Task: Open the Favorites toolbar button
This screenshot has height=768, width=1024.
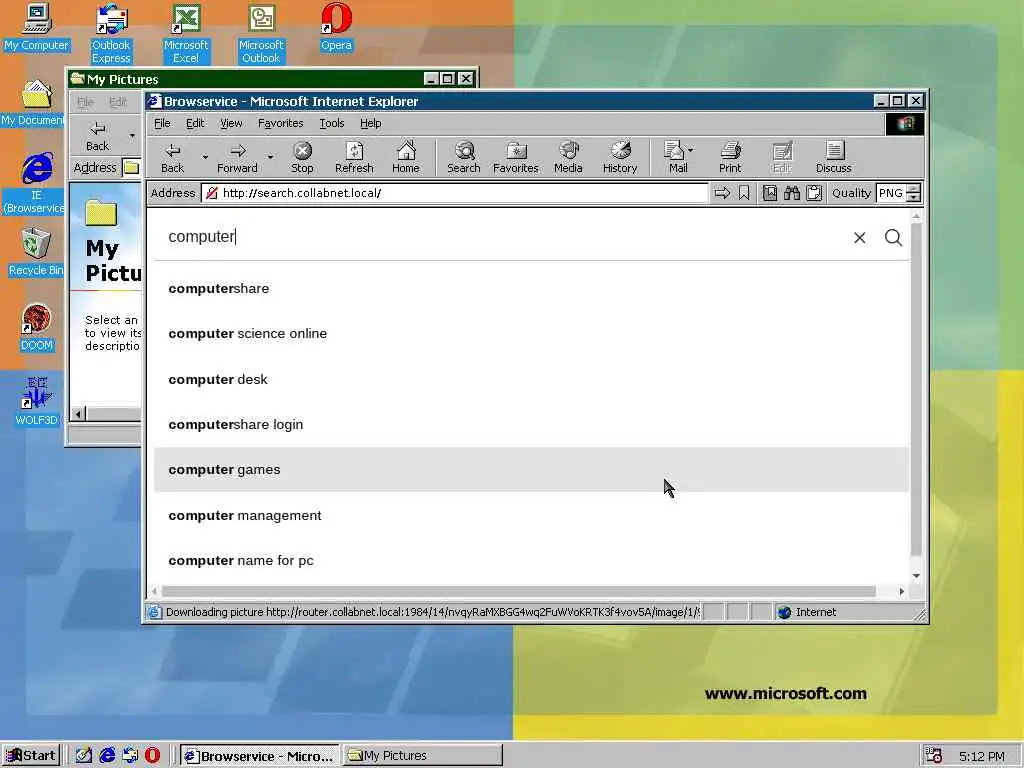Action: 515,158
